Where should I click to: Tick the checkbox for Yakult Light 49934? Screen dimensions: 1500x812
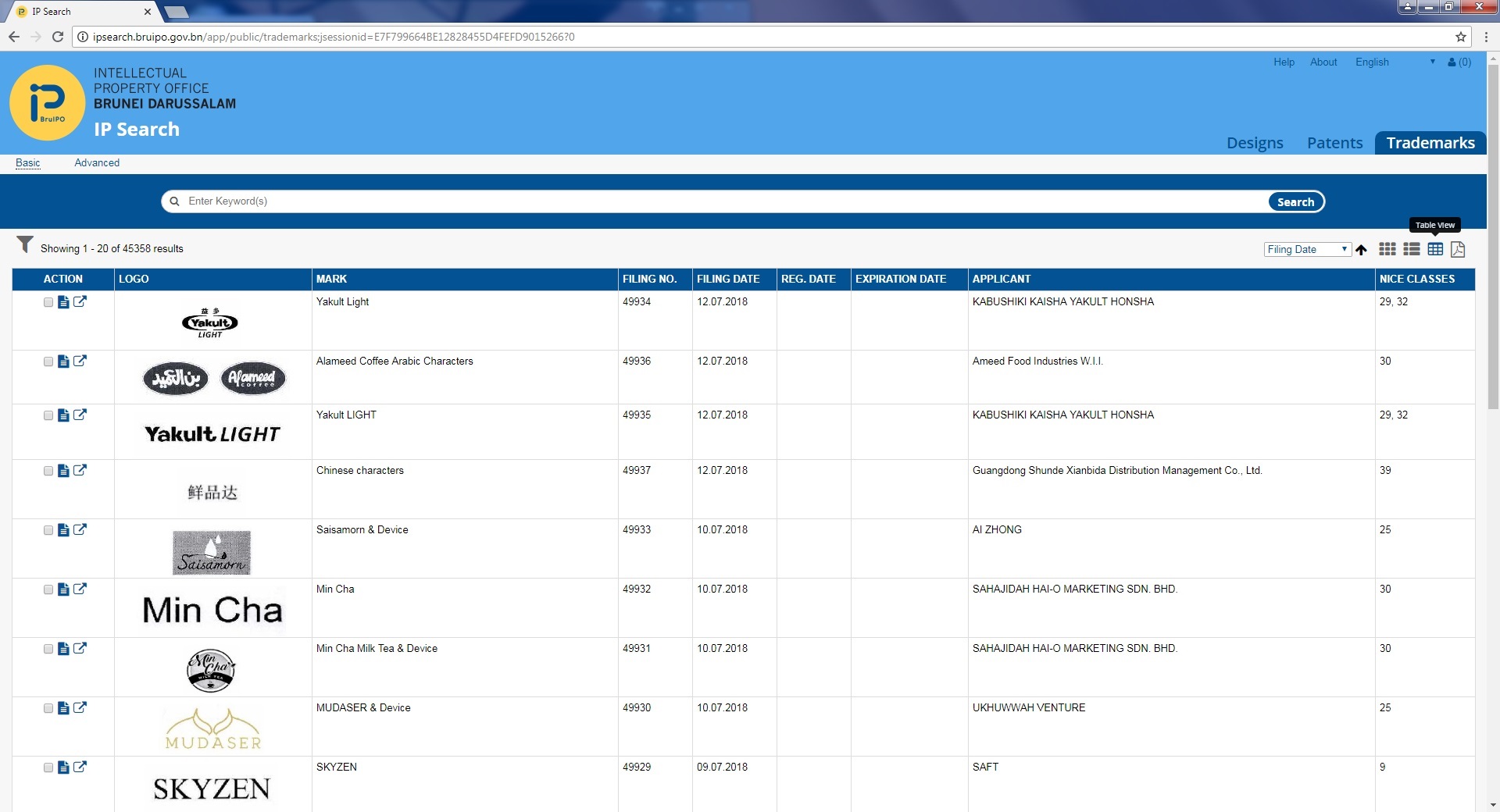[48, 302]
